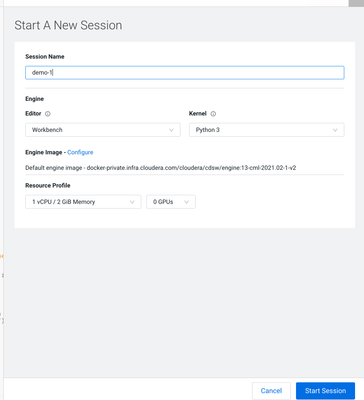The height and width of the screenshot is (400, 364).
Task: Click the scrollbar thumb in top right corner
Action: 356,3
